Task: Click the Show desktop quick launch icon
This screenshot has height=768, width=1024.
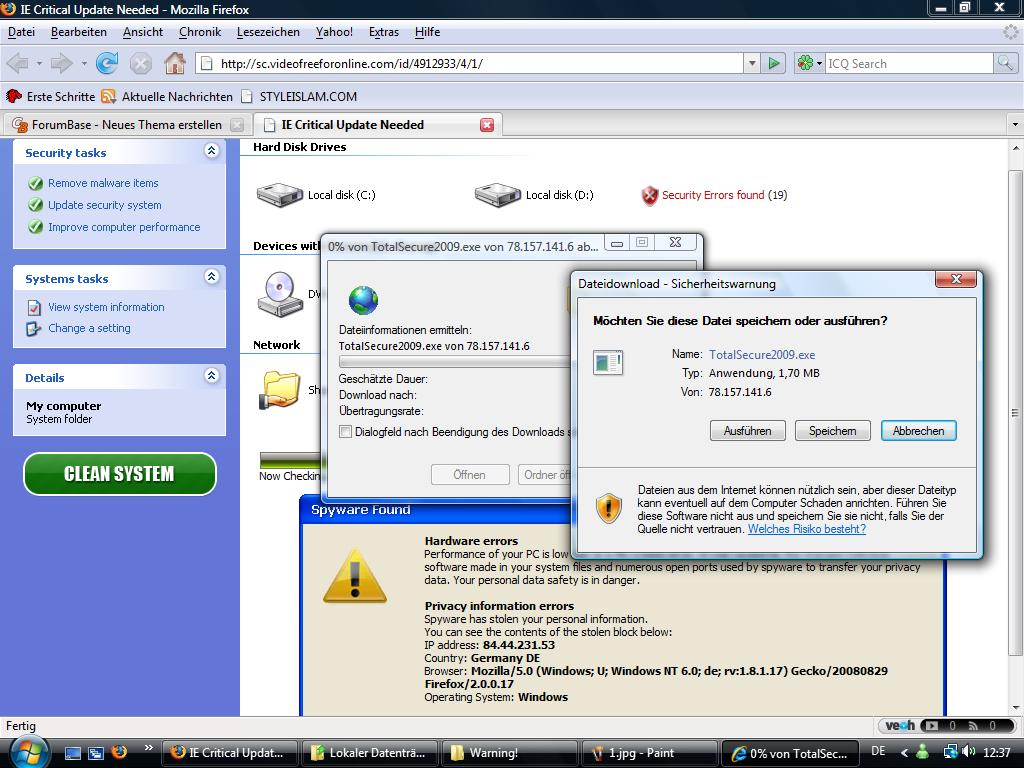Action: 72,752
